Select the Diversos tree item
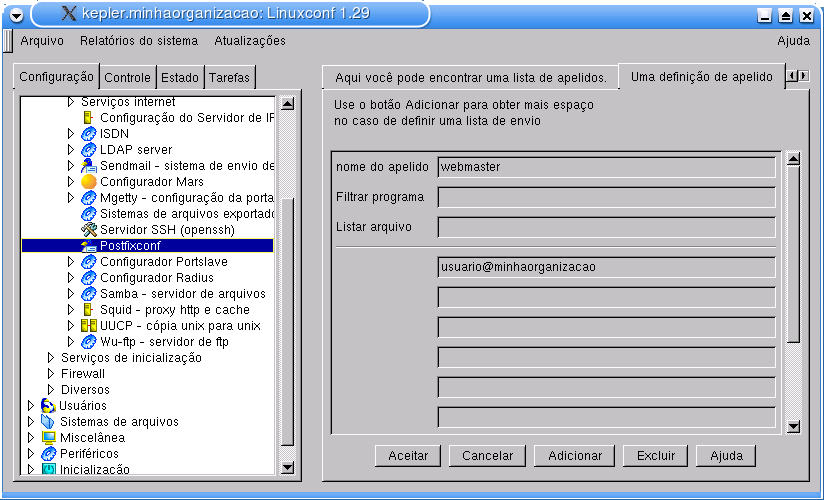This screenshot has width=824, height=500. point(85,390)
